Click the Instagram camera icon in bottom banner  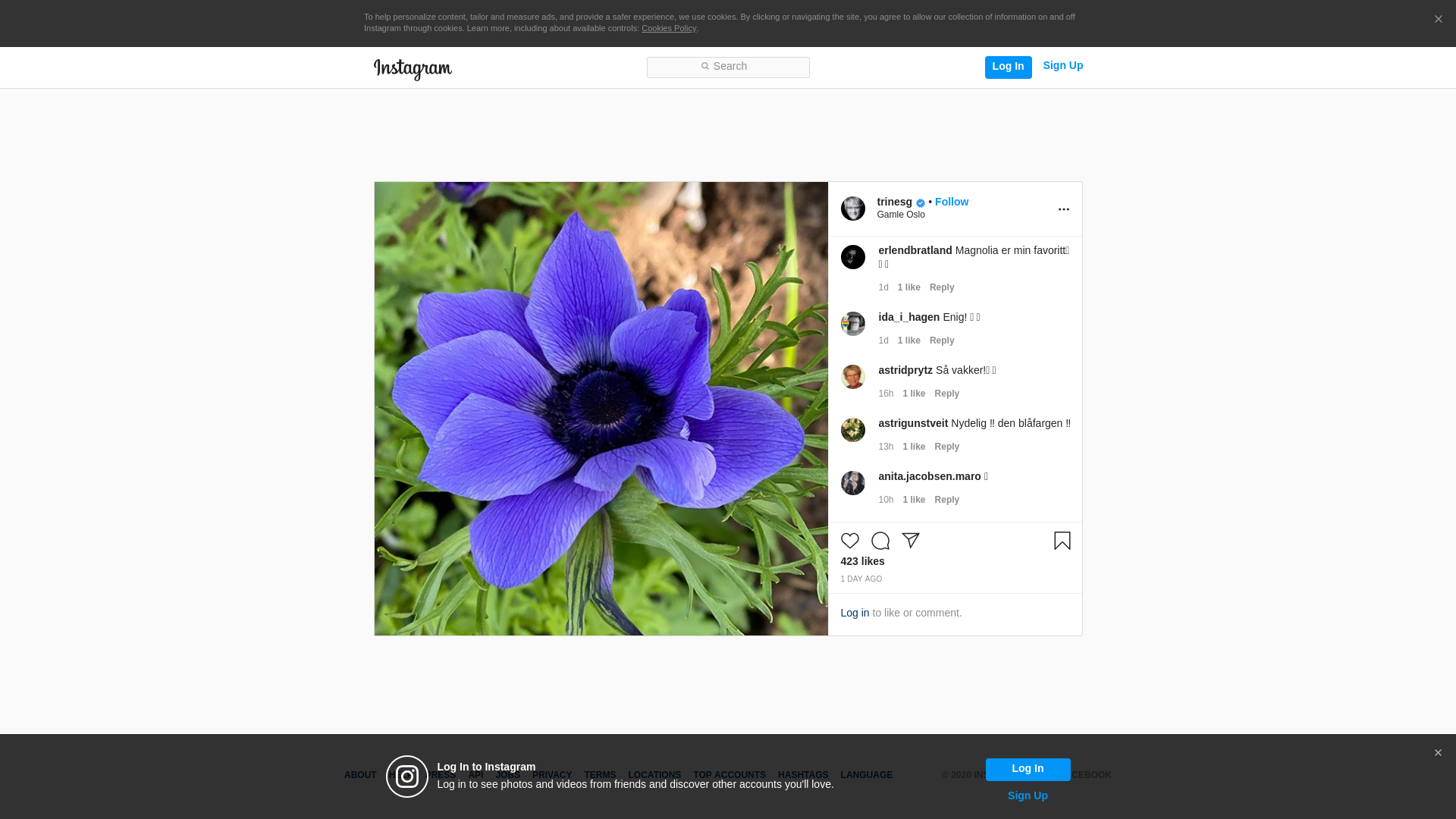coord(407,777)
